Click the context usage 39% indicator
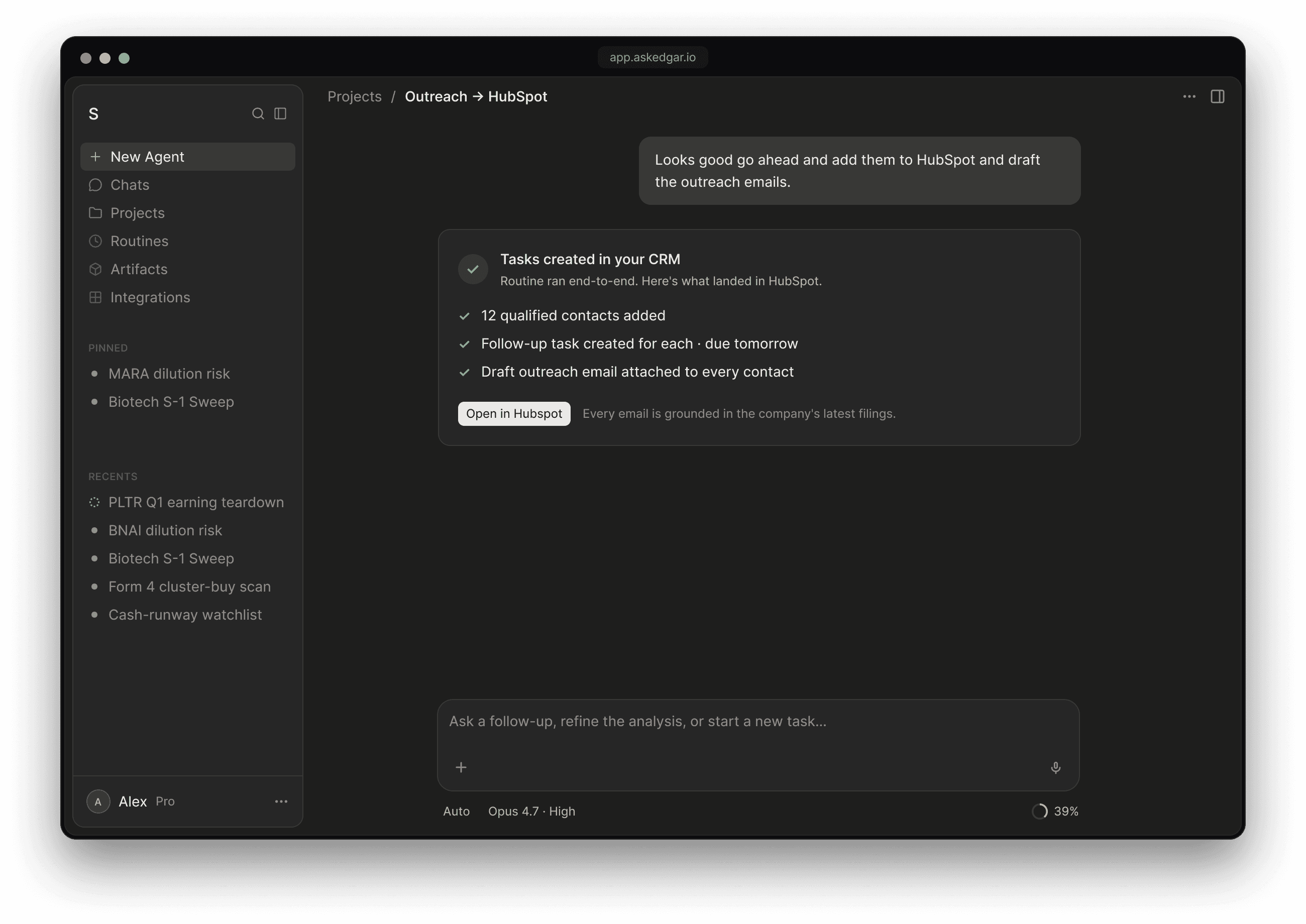Image resolution: width=1306 pixels, height=924 pixels. 1055,812
